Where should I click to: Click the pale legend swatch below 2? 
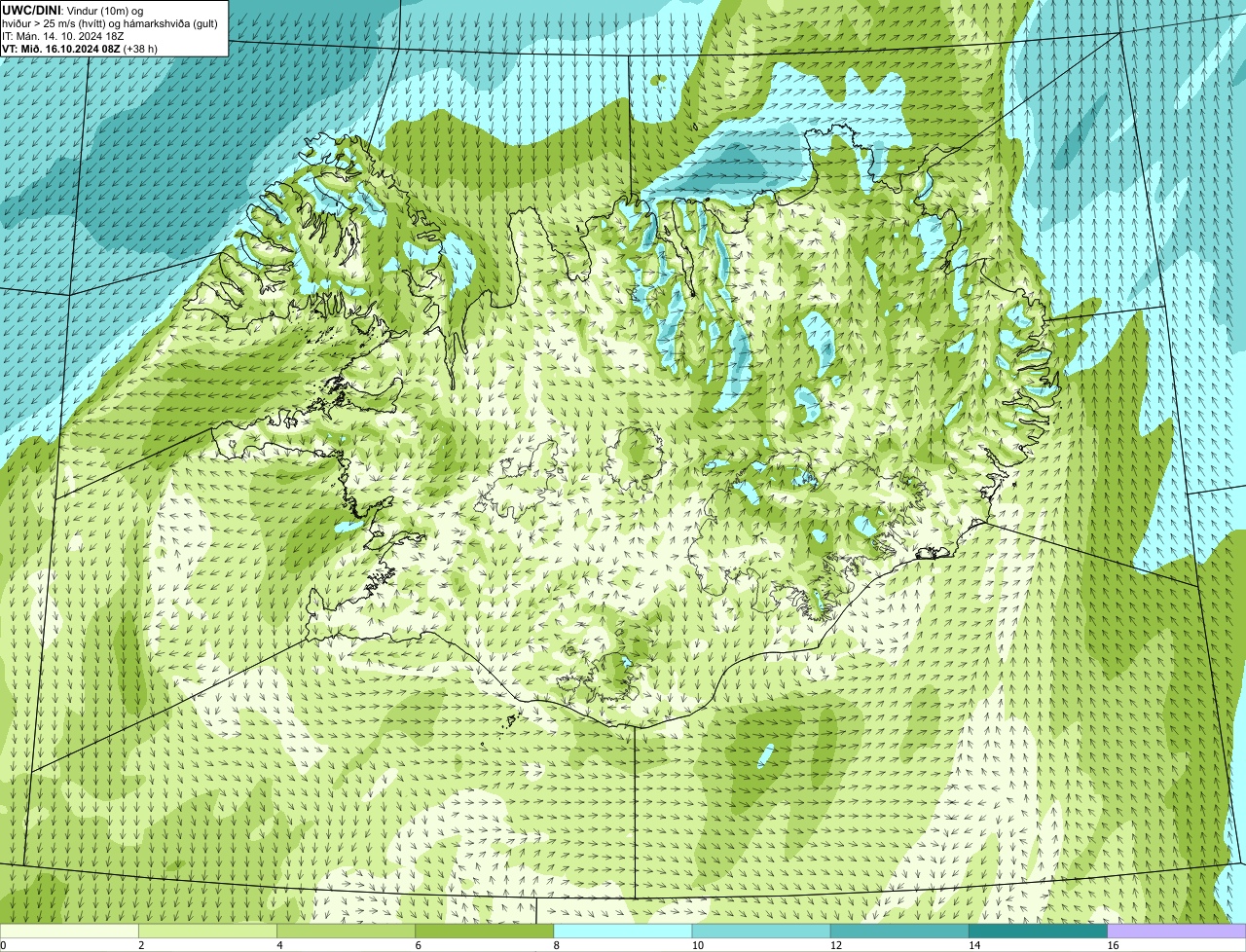(69, 931)
